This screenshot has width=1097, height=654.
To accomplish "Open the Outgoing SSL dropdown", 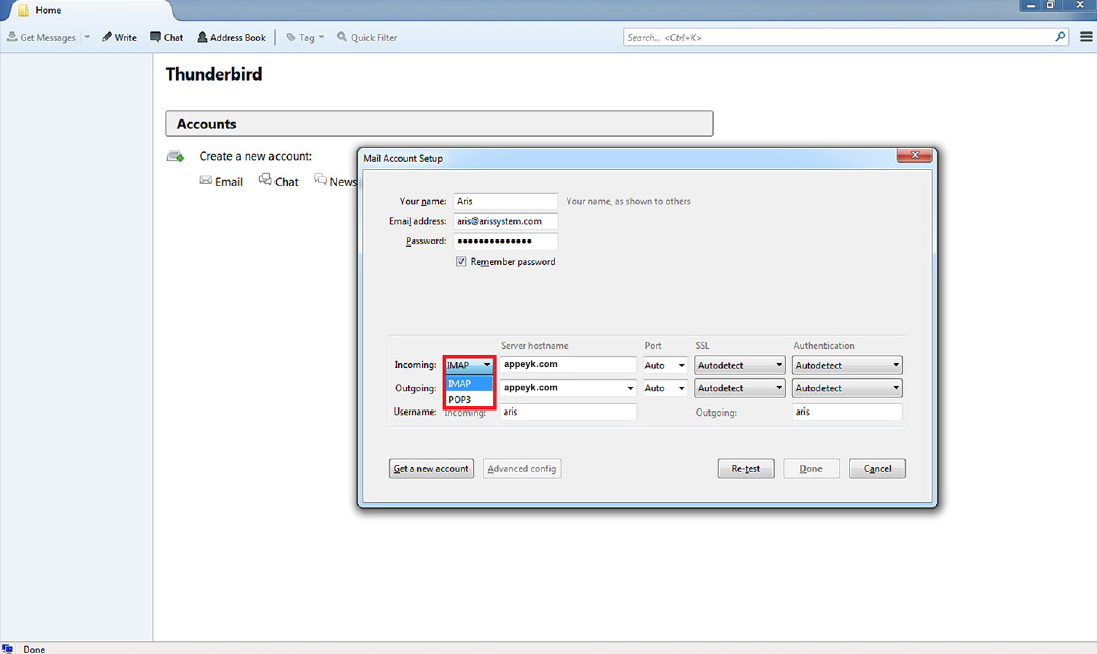I will [739, 388].
